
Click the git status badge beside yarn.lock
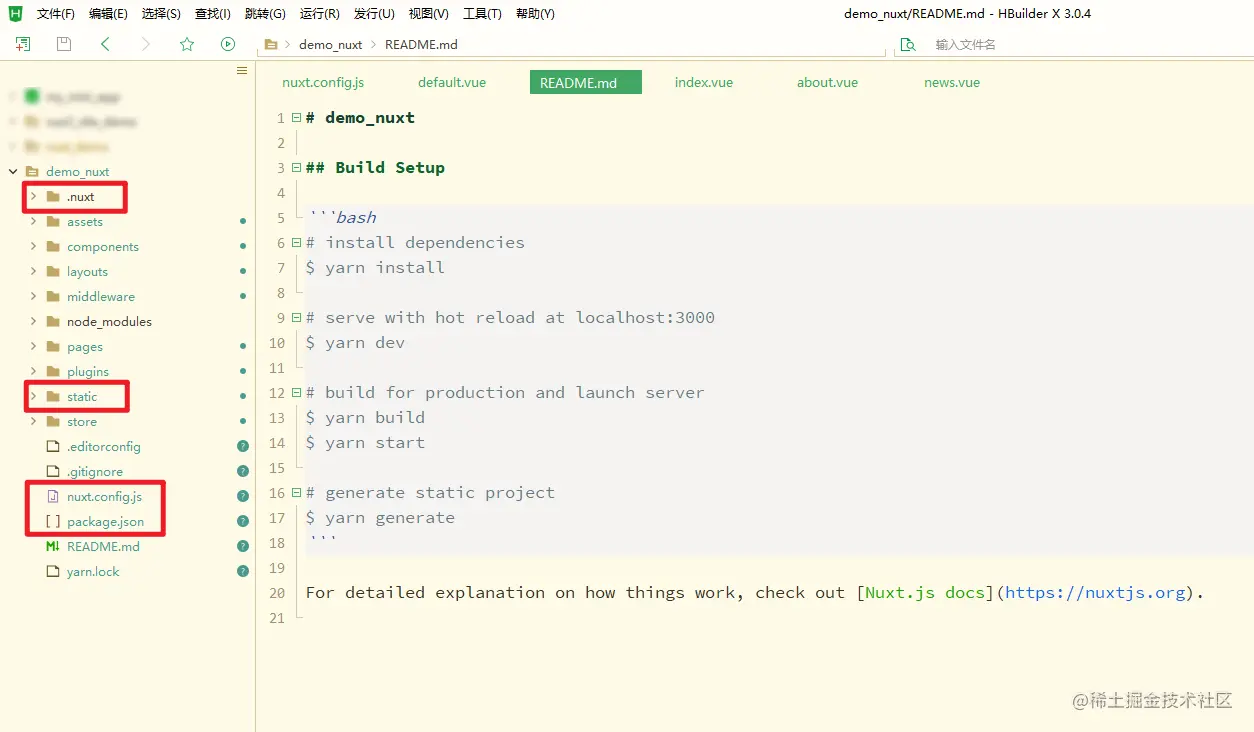(x=243, y=572)
